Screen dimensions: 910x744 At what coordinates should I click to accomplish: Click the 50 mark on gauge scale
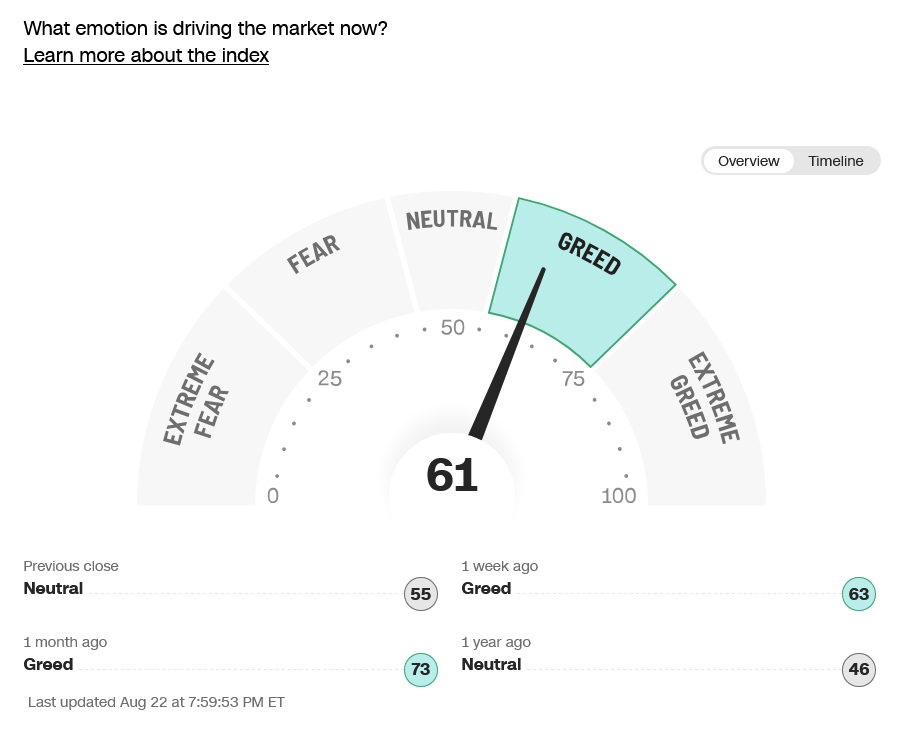(453, 327)
